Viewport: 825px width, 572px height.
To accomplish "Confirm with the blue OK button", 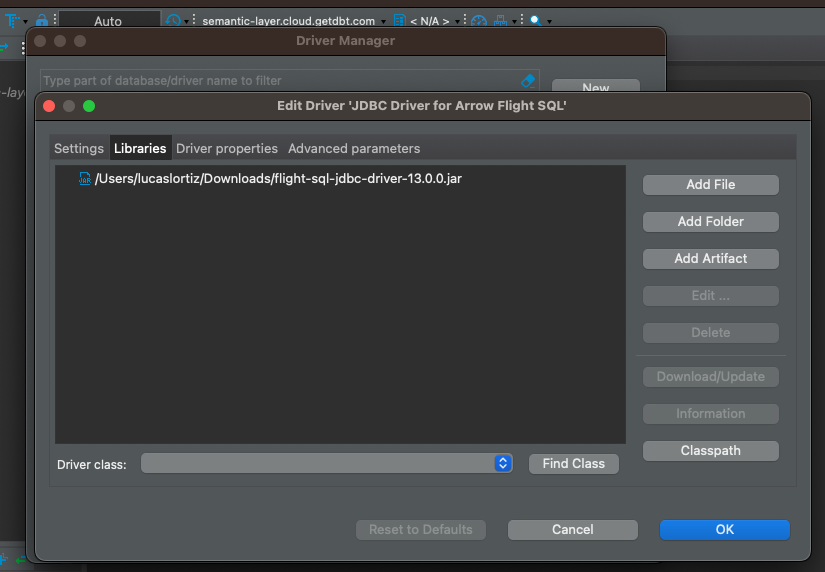I will [x=725, y=529].
